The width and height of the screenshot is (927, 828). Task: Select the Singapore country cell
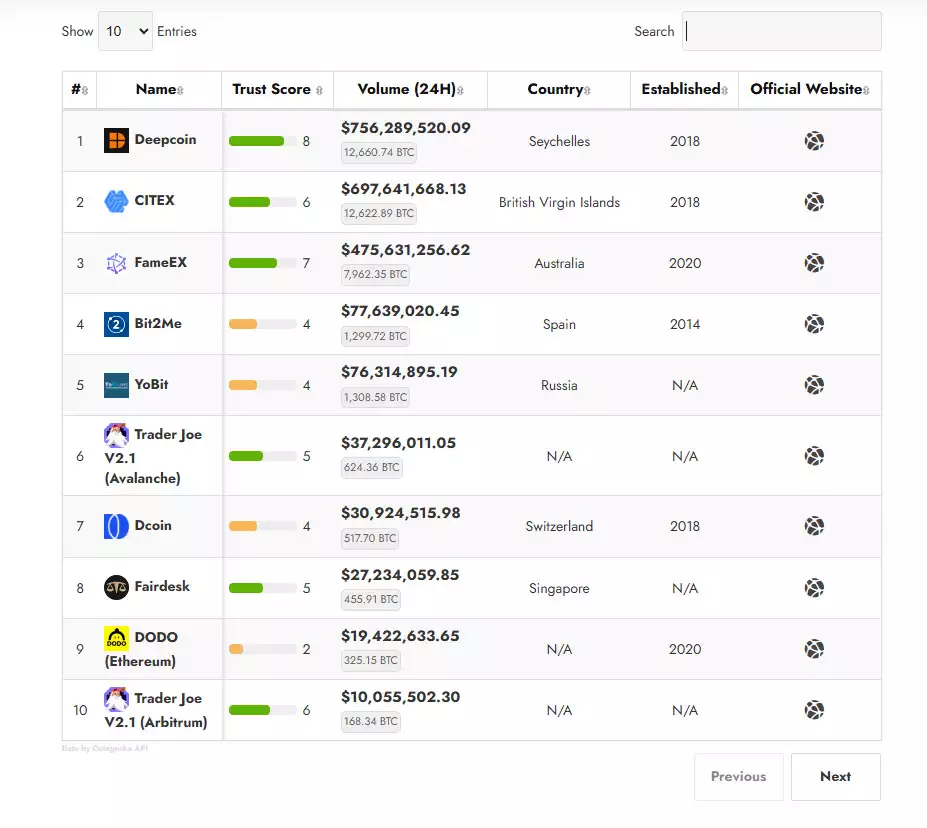point(559,588)
